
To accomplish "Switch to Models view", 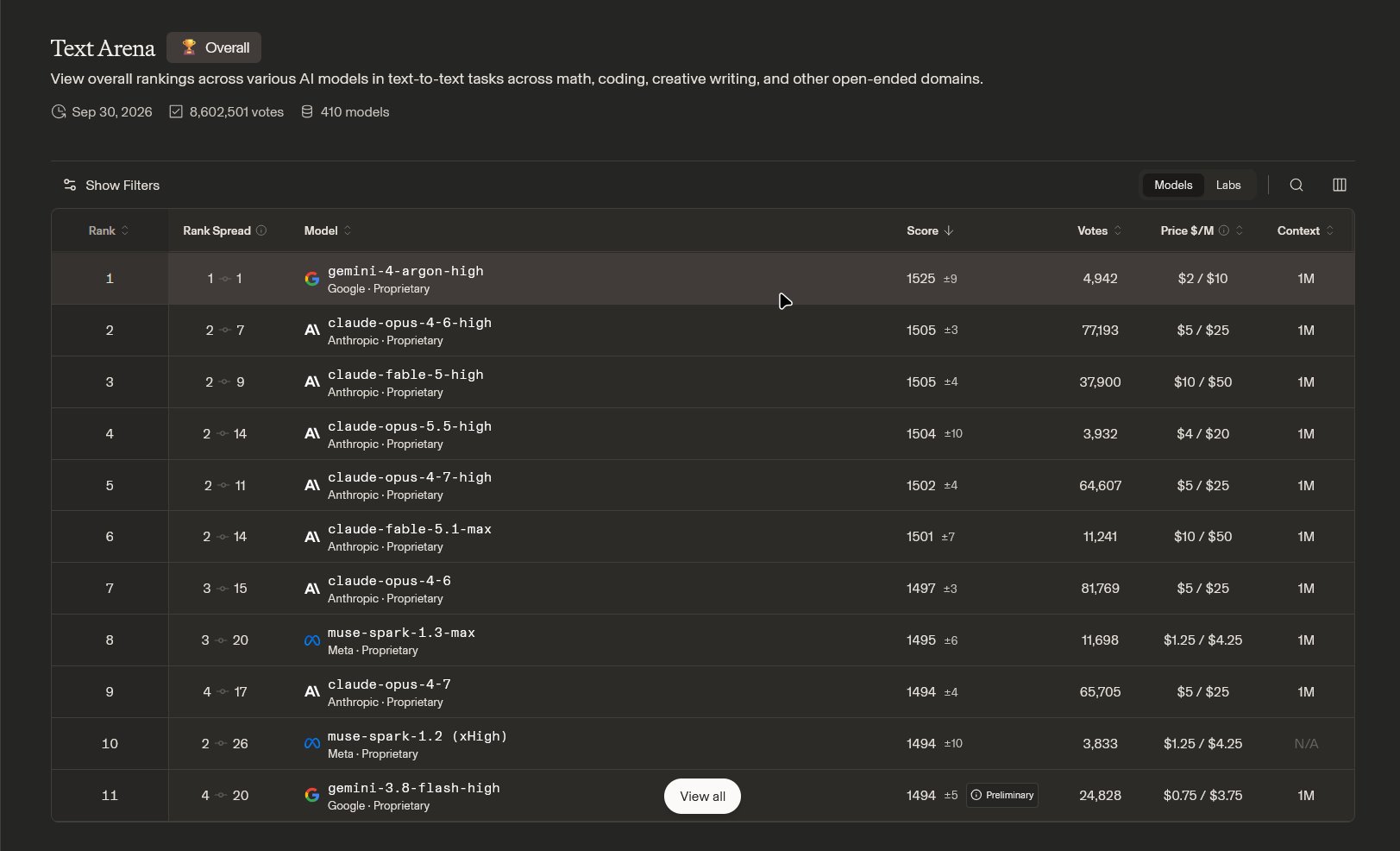I will (1173, 185).
